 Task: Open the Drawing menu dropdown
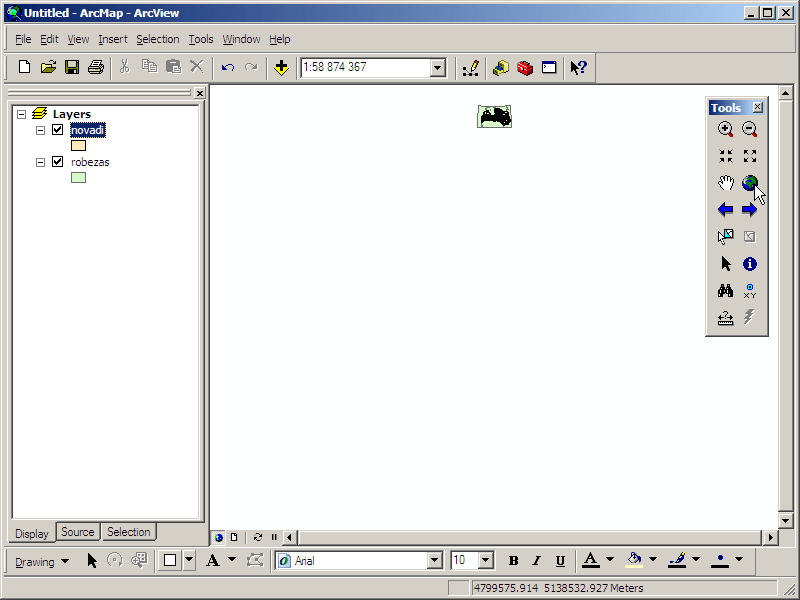tap(42, 561)
